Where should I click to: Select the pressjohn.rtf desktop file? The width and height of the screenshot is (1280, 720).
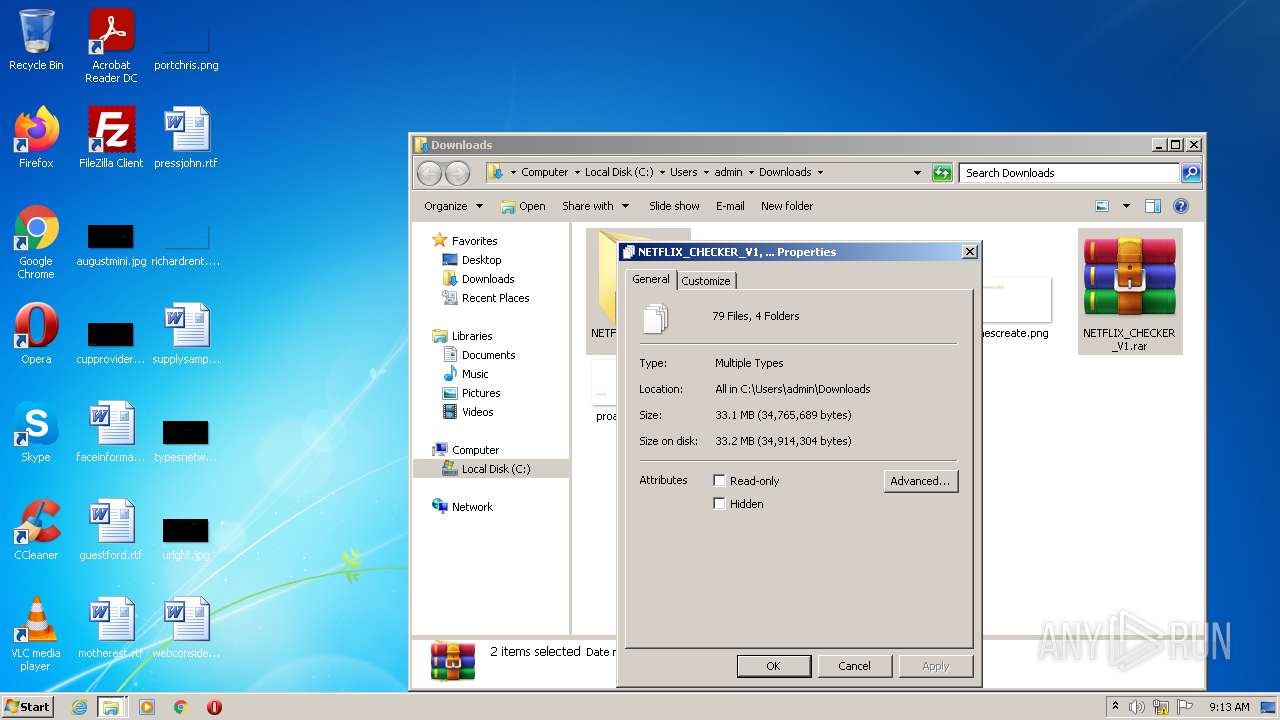point(186,138)
